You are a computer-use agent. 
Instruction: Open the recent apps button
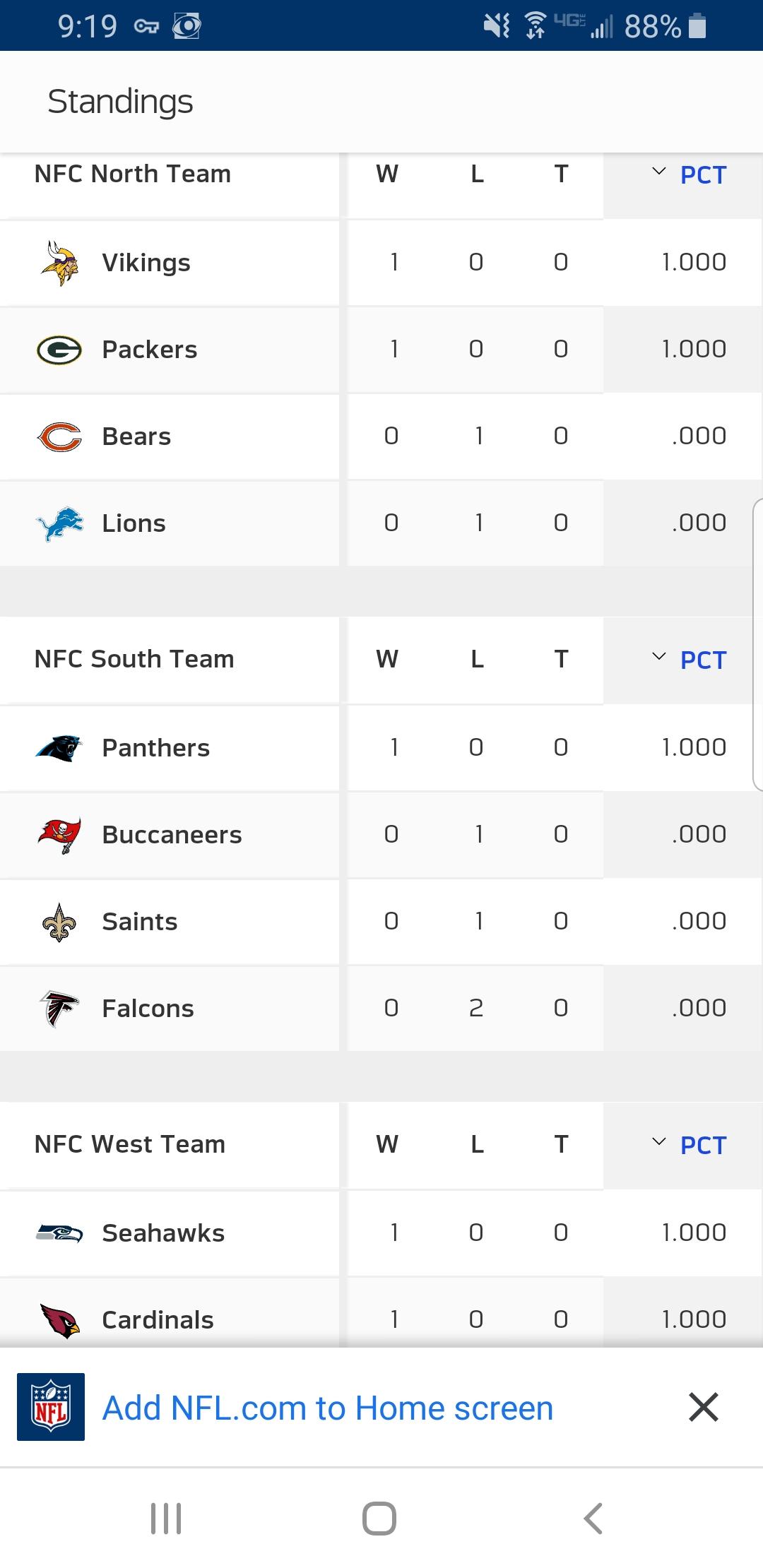coord(167,1518)
